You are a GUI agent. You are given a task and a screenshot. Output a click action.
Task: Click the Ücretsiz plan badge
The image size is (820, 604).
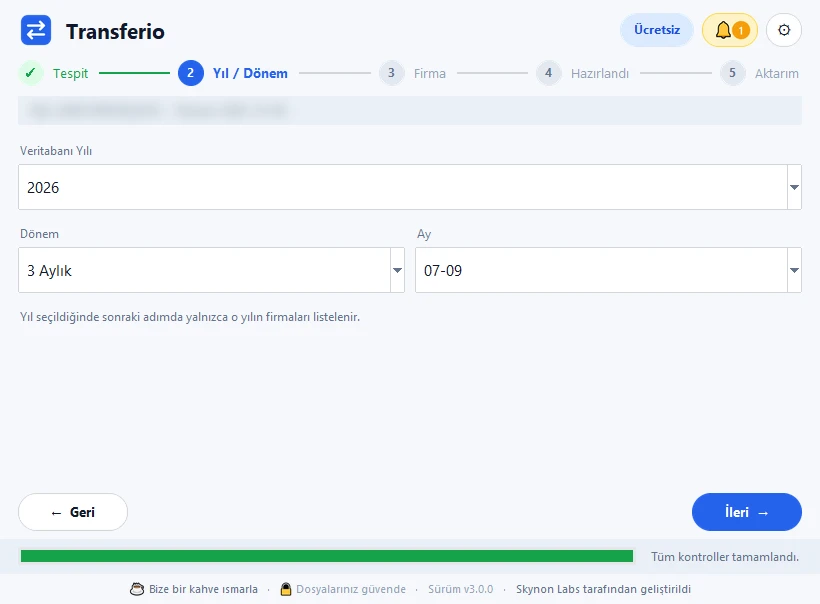[657, 30]
